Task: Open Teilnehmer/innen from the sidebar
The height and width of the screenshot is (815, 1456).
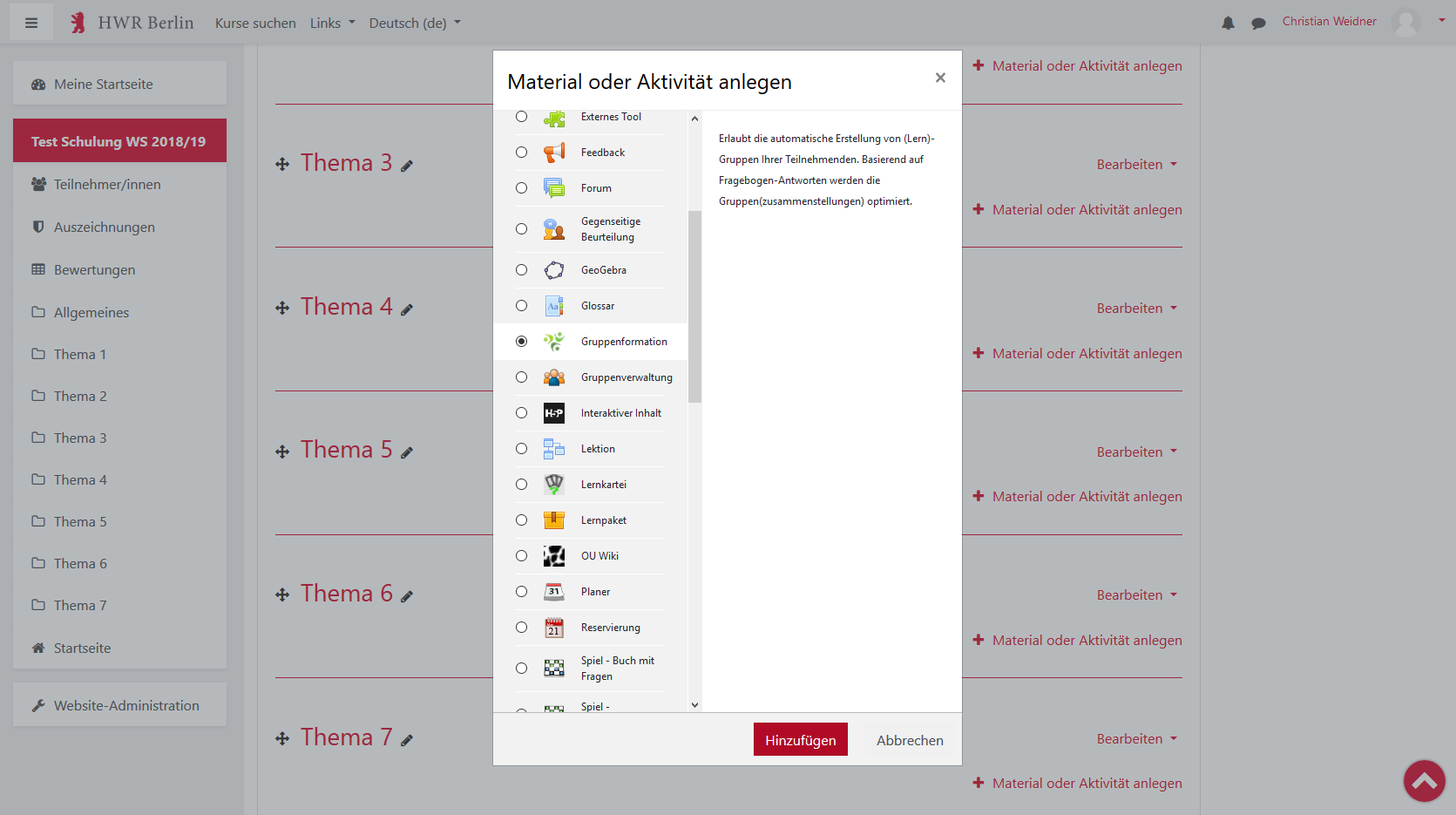Action: (x=107, y=184)
